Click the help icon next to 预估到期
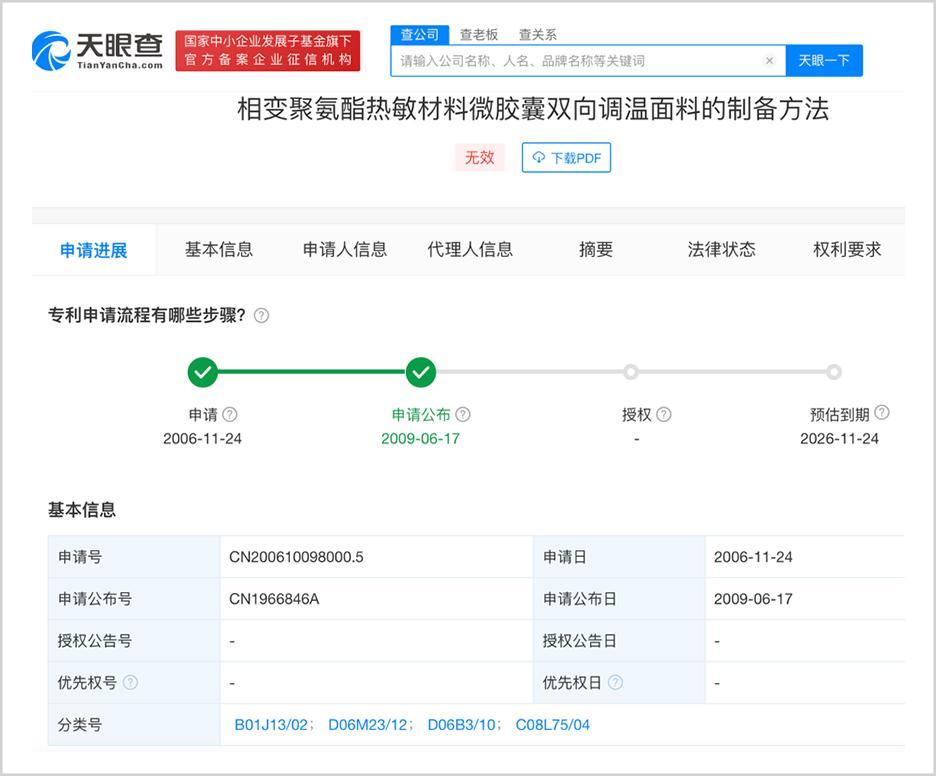Viewport: 936px width, 776px height. pyautogui.click(x=881, y=413)
